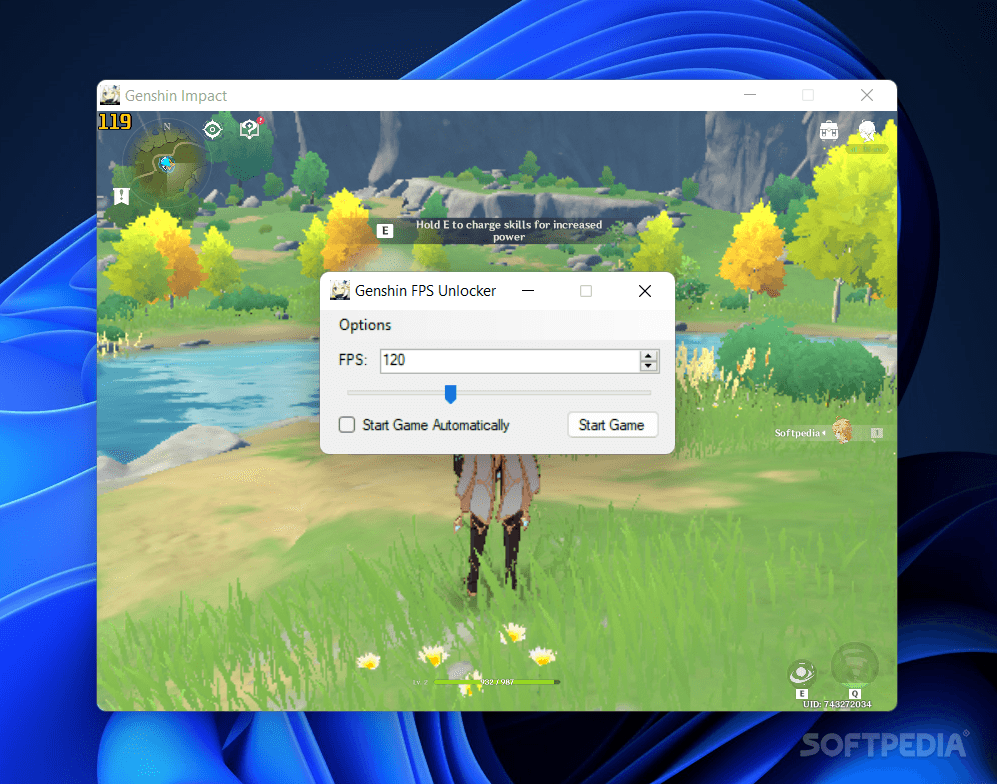
Task: Activate the elemental skill eye icon
Action: pyautogui.click(x=802, y=673)
